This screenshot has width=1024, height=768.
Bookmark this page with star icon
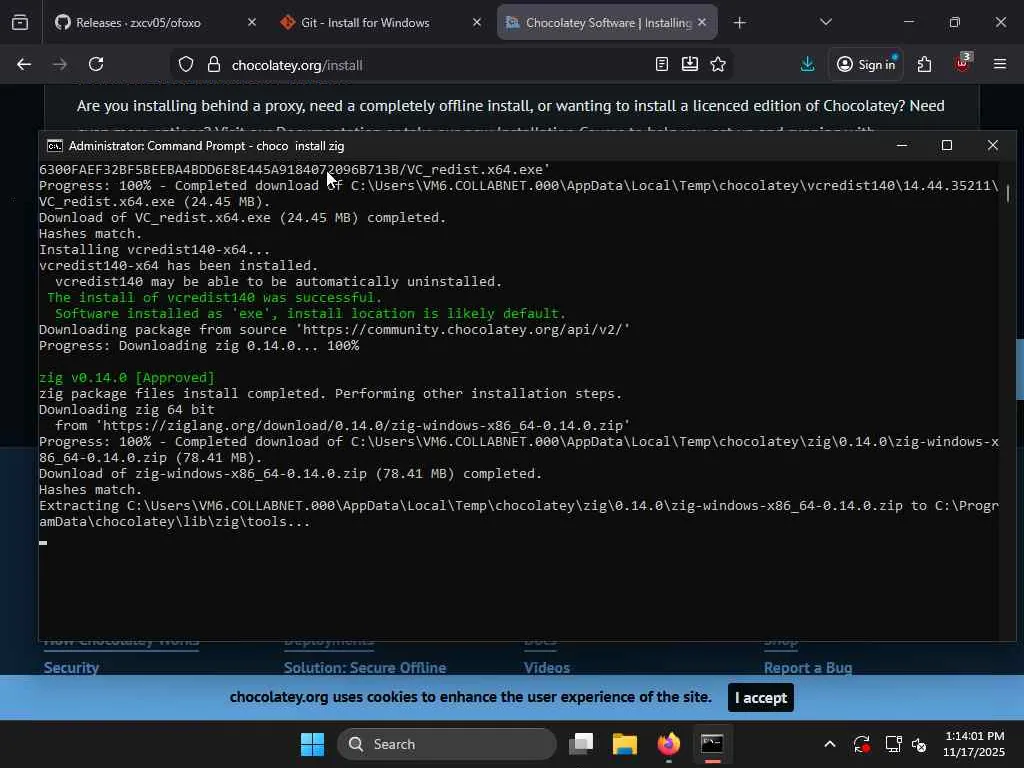[x=718, y=64]
